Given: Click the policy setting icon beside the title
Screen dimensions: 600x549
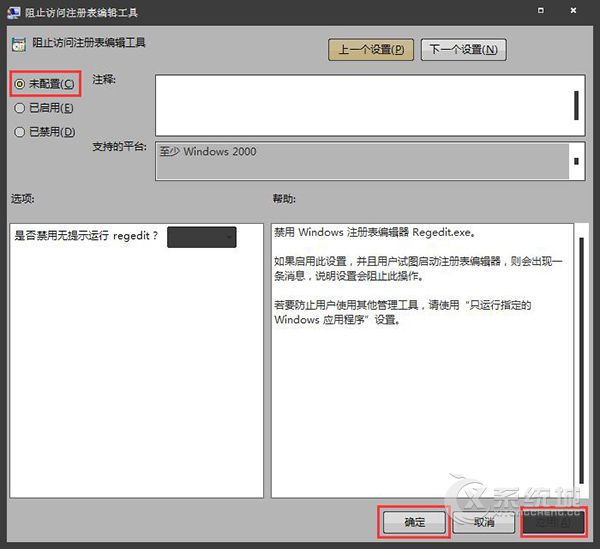Looking at the screenshot, I should 19,44.
